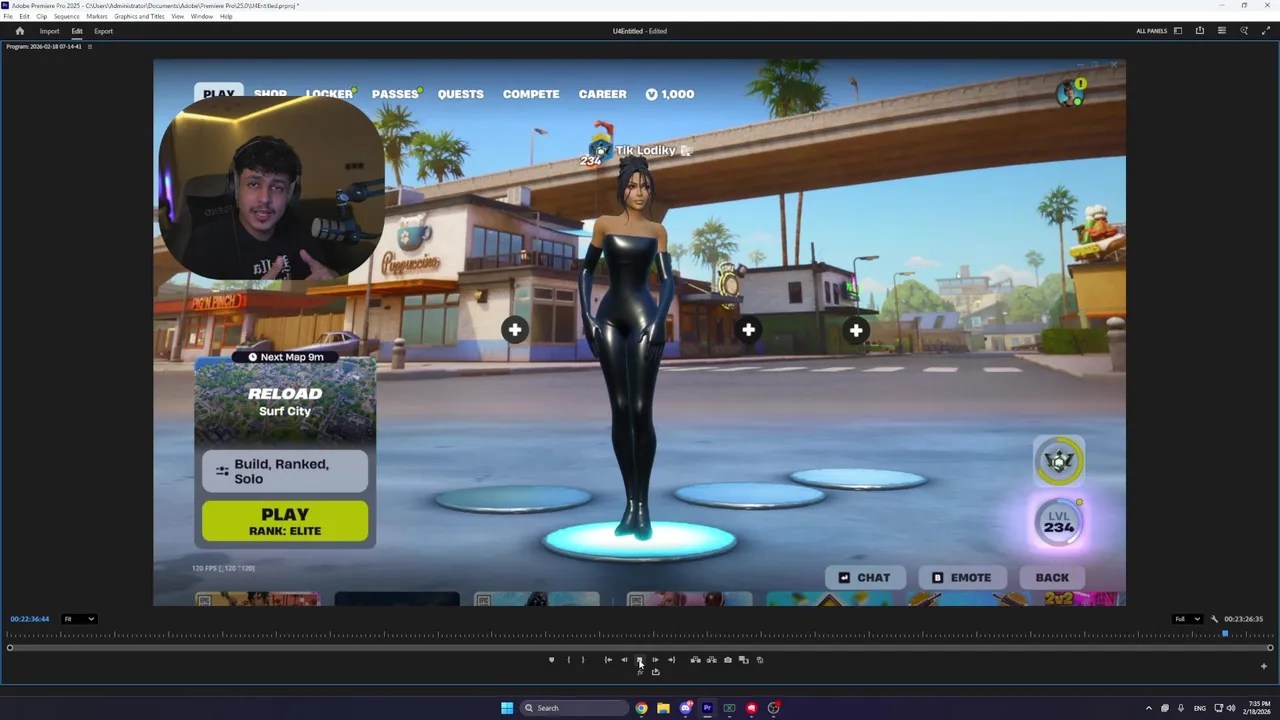This screenshot has height=720, width=1280.
Task: Open the Workspaces icon
Action: click(x=1178, y=31)
